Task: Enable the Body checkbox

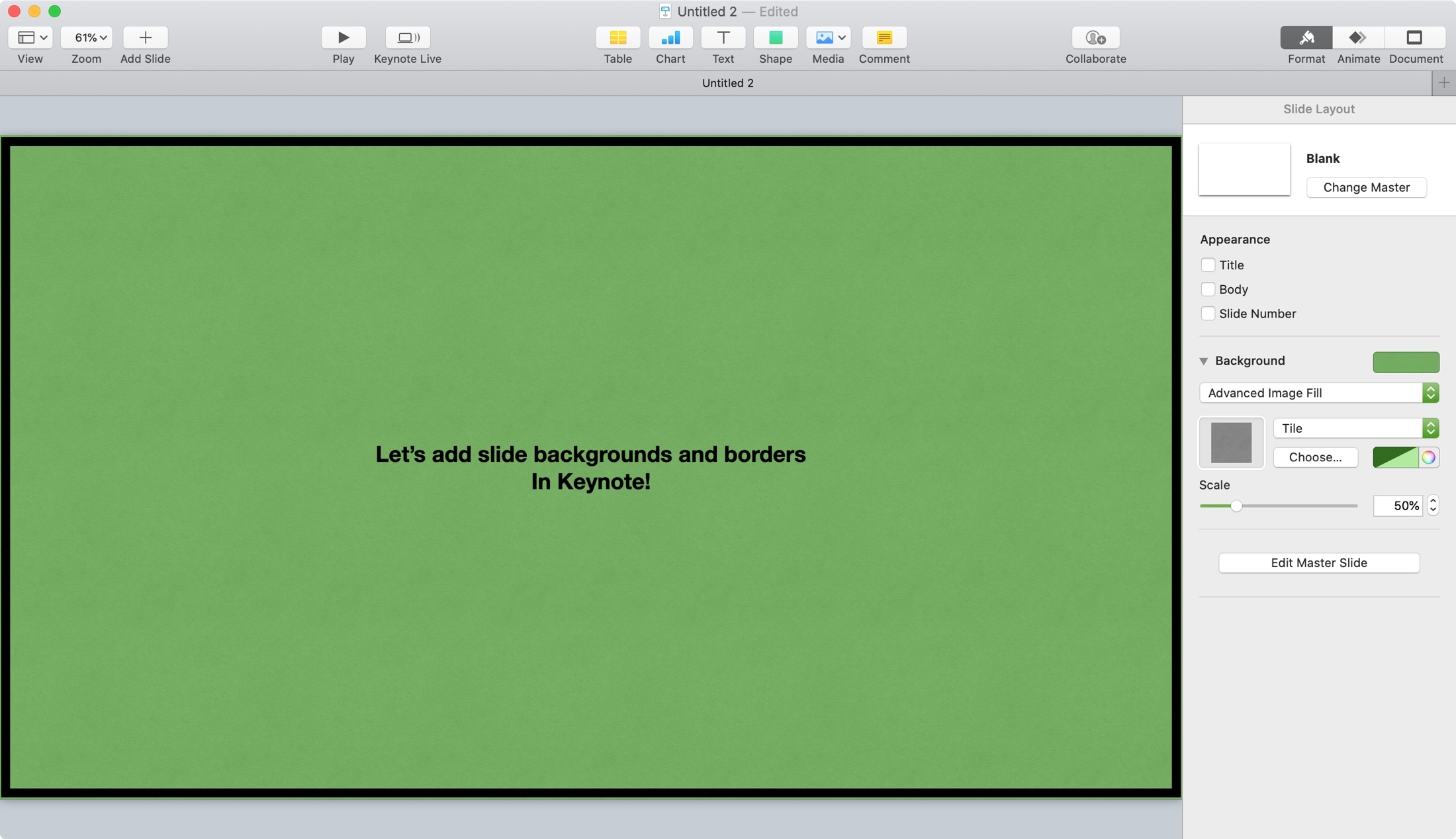Action: tap(1208, 289)
